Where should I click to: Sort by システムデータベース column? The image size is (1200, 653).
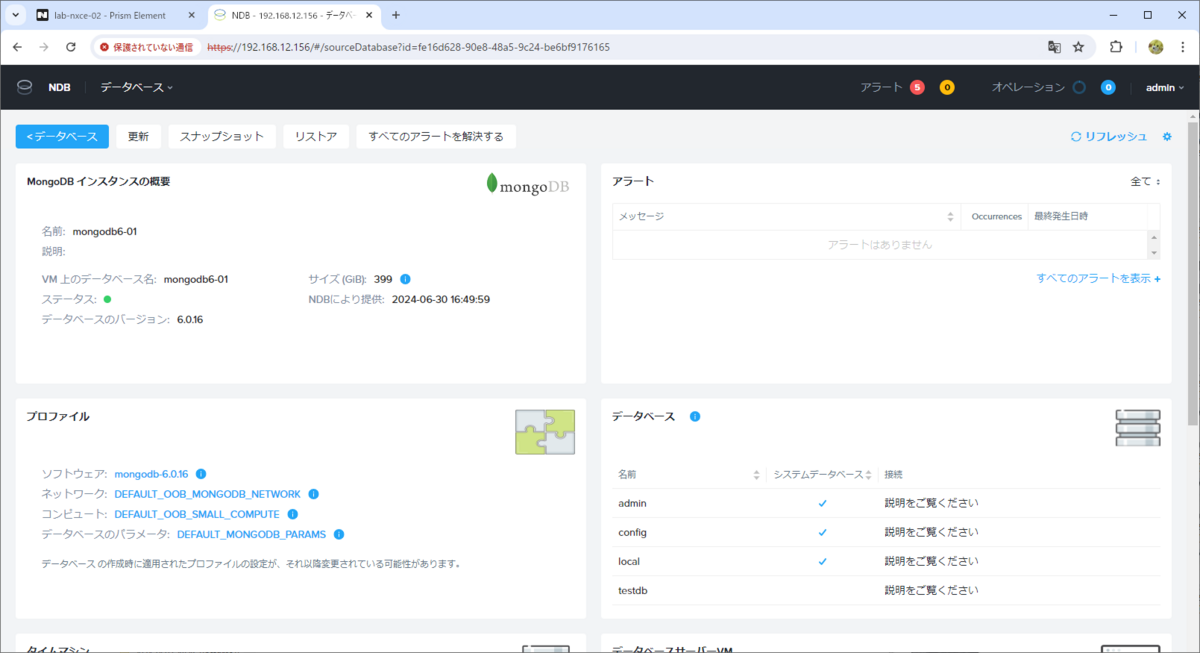click(x=869, y=474)
